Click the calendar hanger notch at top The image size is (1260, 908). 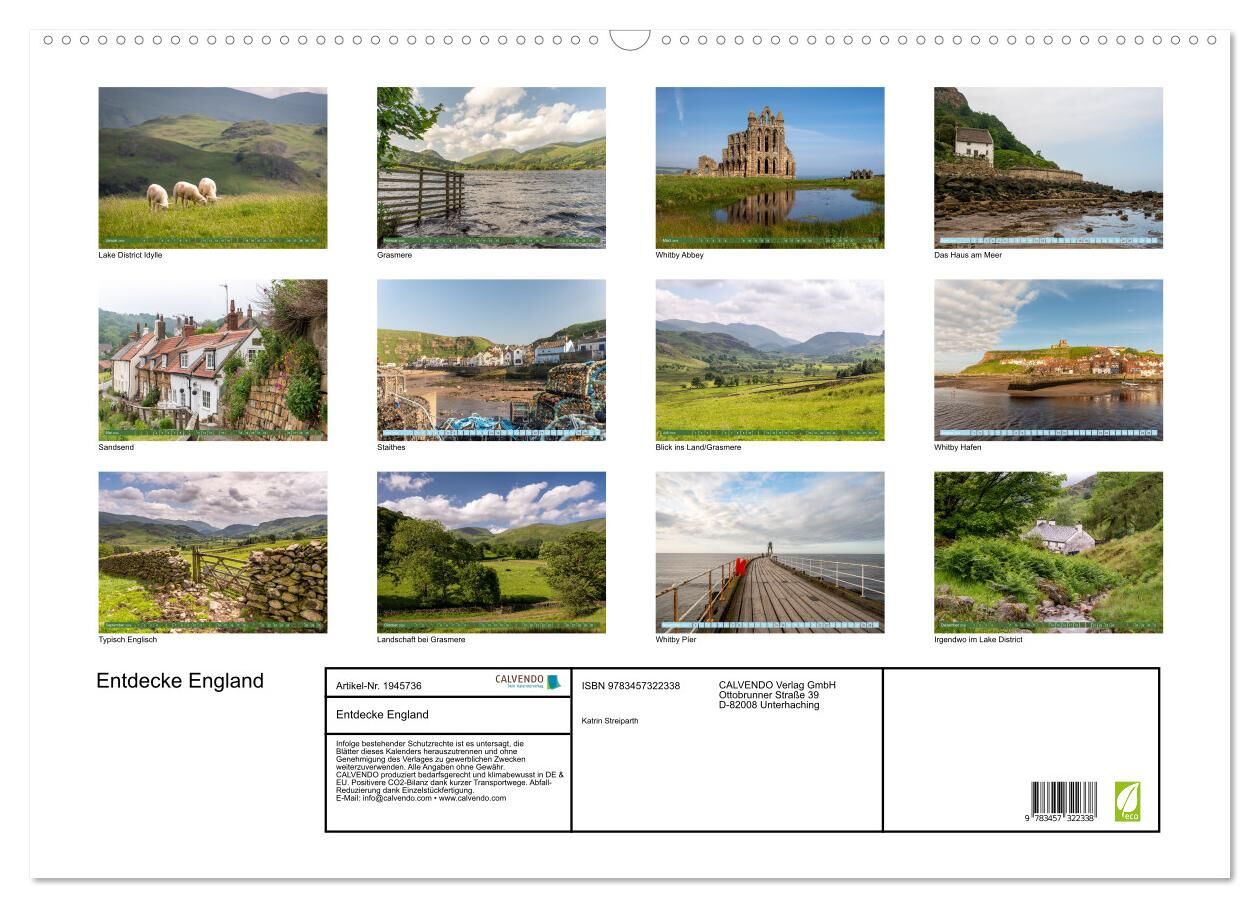[630, 40]
